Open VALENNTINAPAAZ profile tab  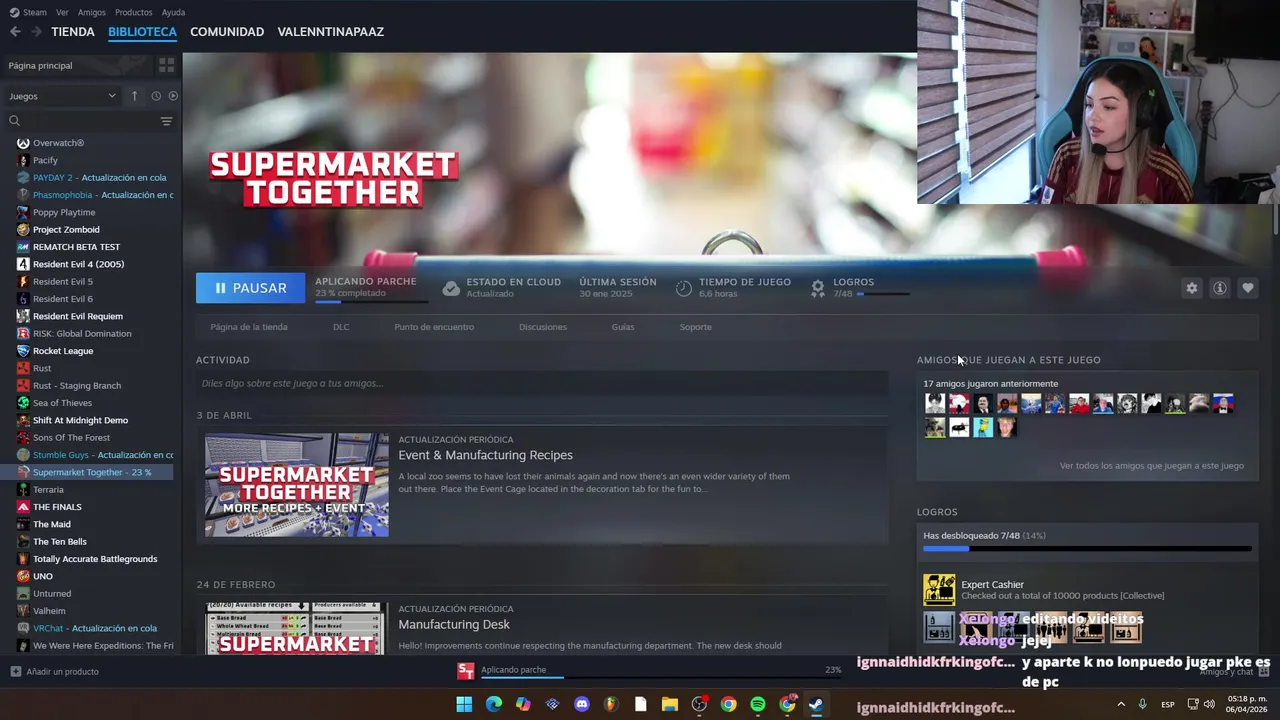point(331,32)
